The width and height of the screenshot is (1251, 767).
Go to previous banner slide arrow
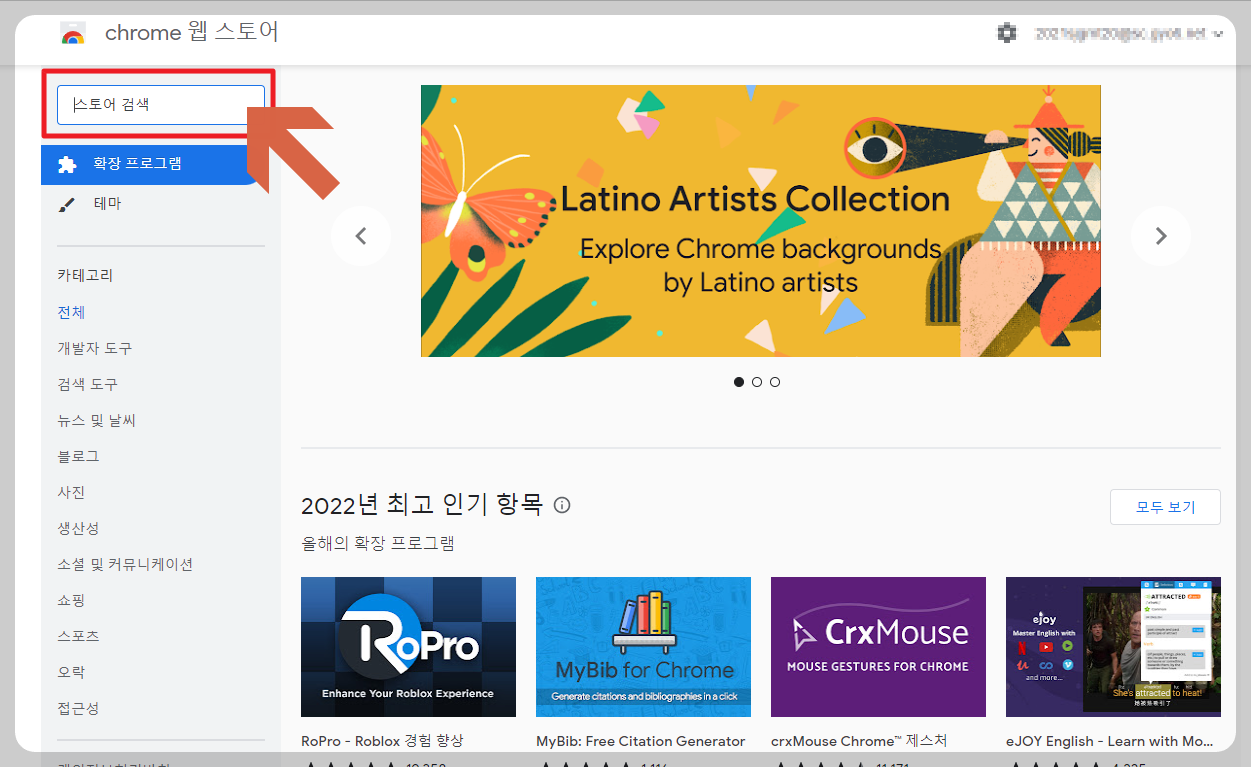(x=361, y=236)
